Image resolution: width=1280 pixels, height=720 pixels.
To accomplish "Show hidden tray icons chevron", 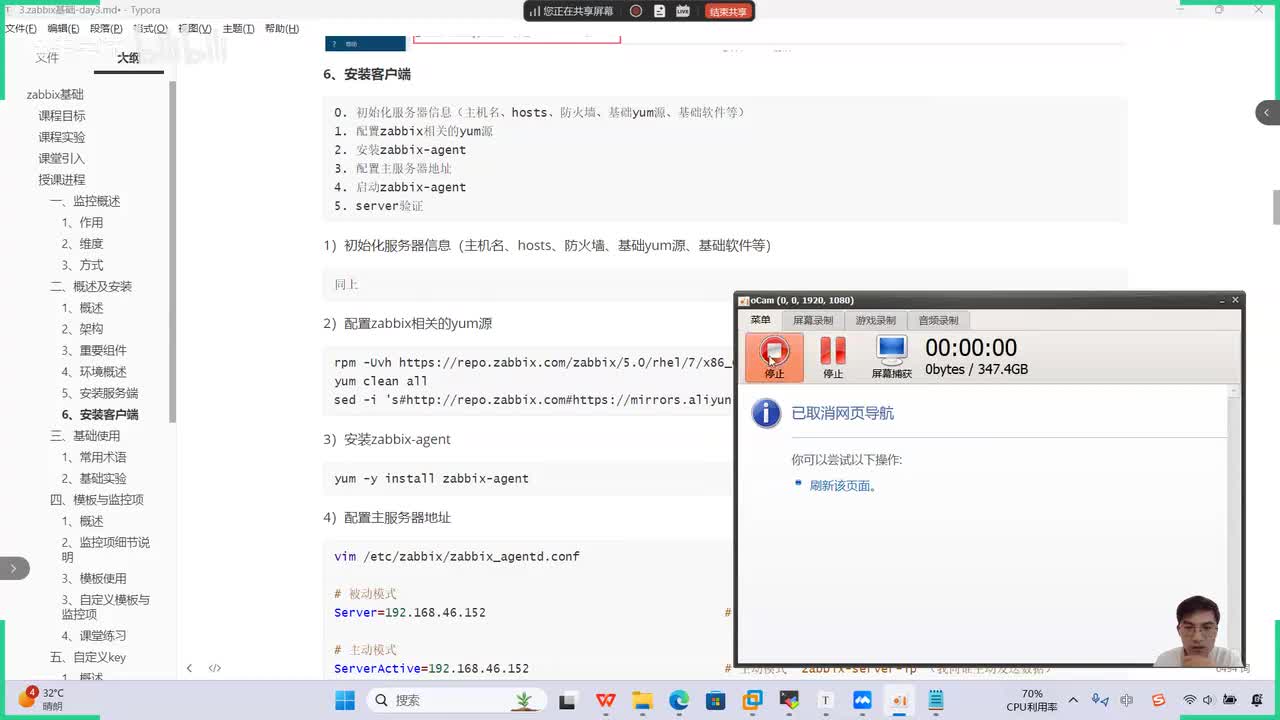I will (1073, 700).
